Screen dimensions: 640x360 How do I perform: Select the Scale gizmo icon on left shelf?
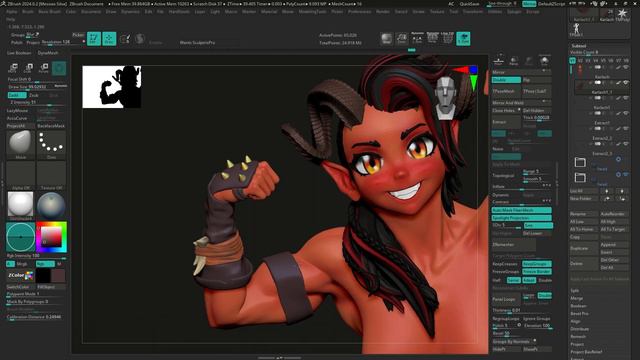[x=29, y=68]
